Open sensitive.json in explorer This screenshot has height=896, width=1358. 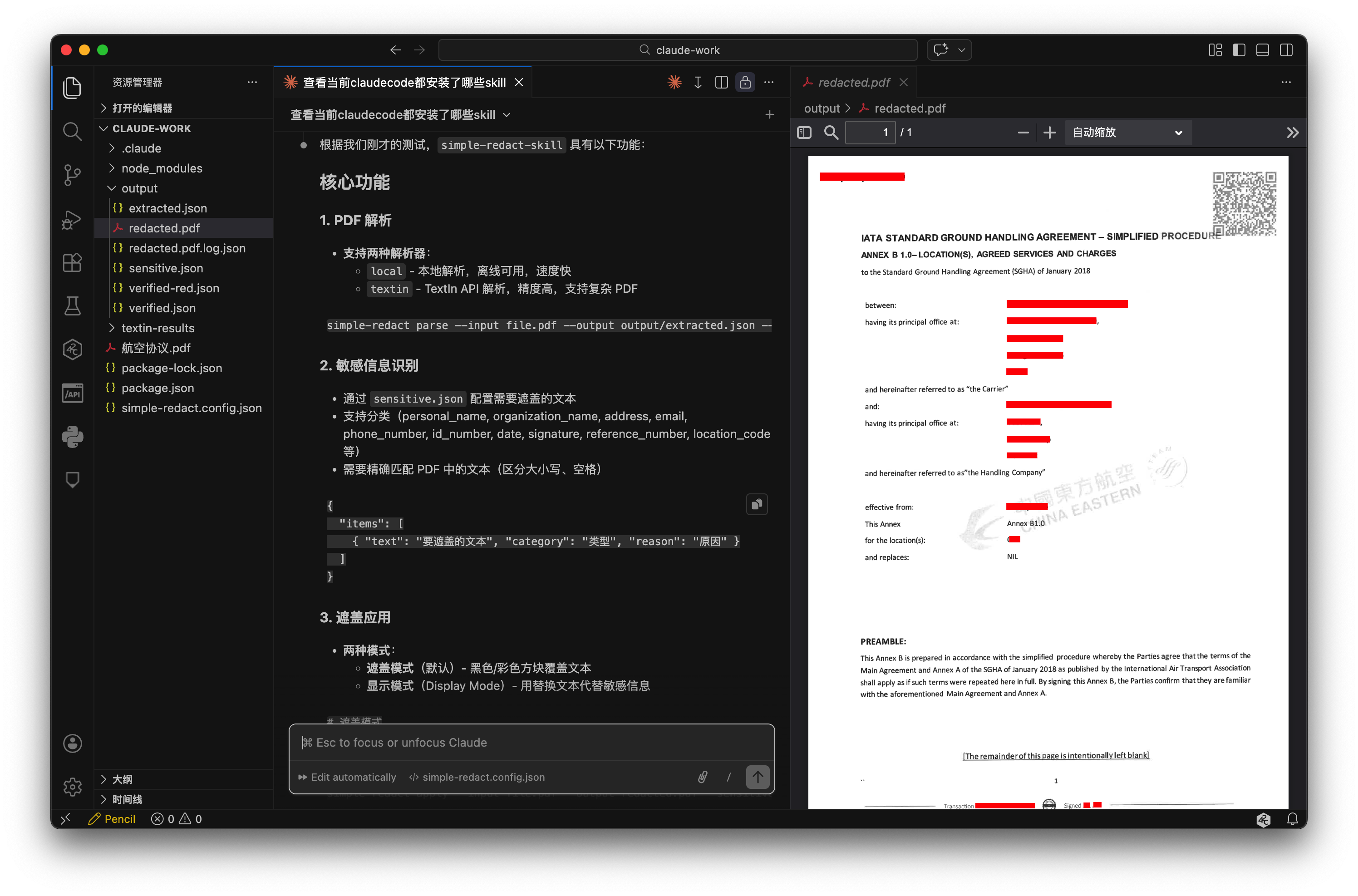(166, 268)
